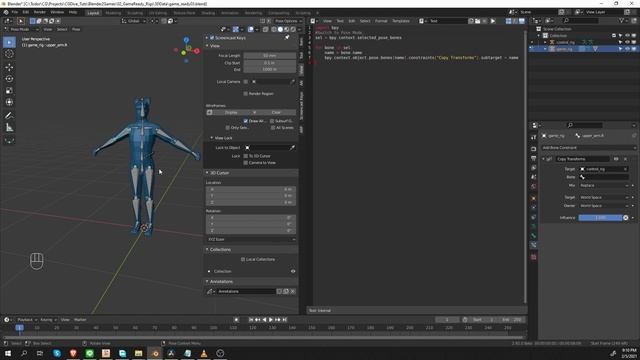Open the Render properties tab icon
The height and width of the screenshot is (360, 640).
tap(533, 149)
